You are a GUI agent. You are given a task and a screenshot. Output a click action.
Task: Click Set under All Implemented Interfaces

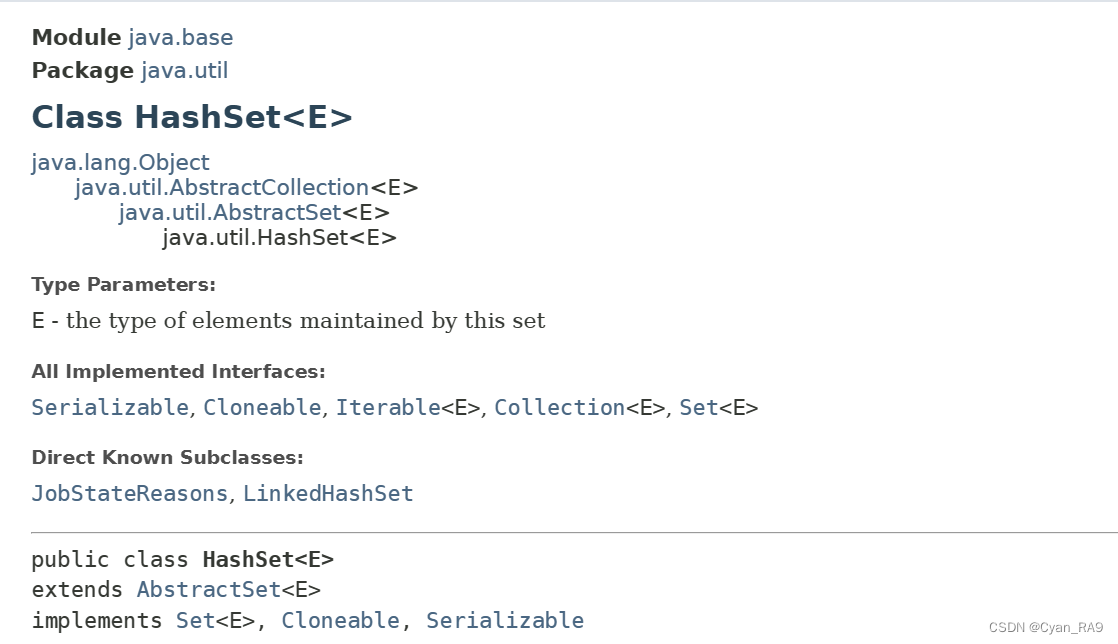[x=699, y=407]
